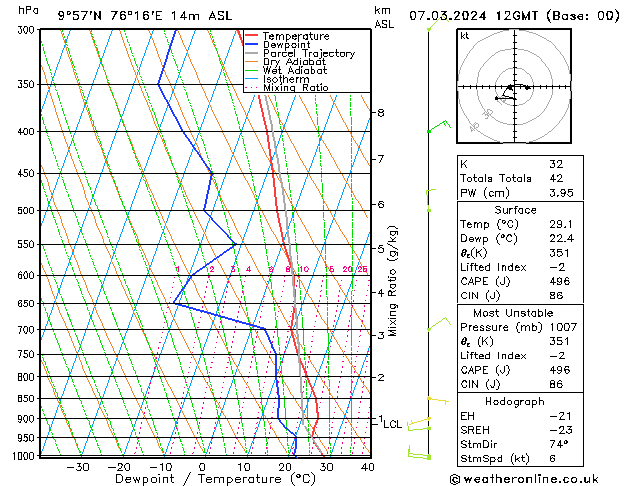
Task: Click the wind barb at 400 hPa
Action: [x=438, y=126]
